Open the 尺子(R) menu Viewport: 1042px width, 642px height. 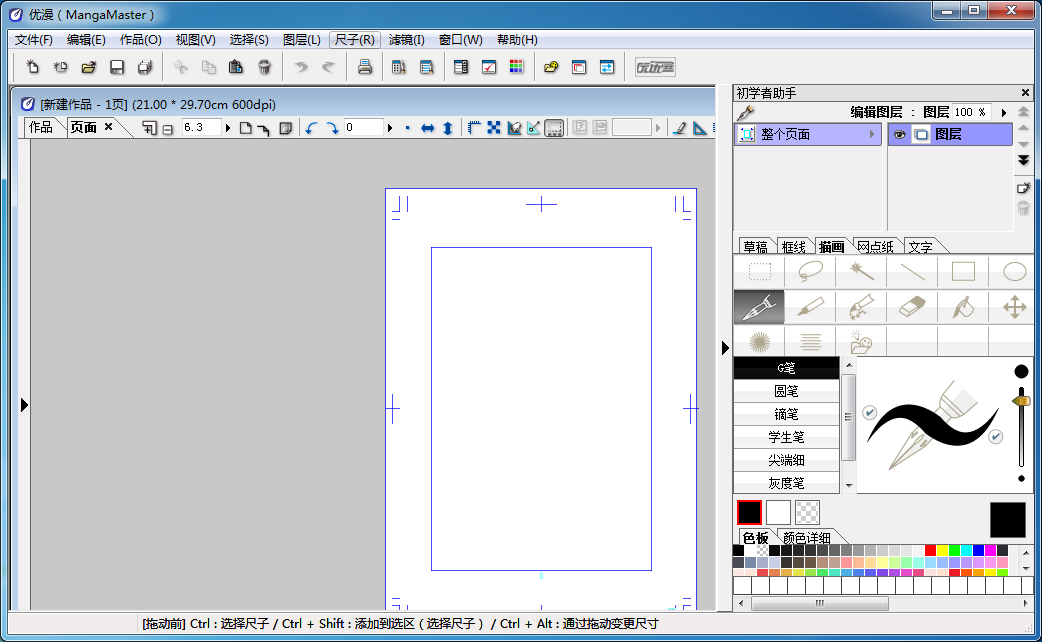(355, 40)
